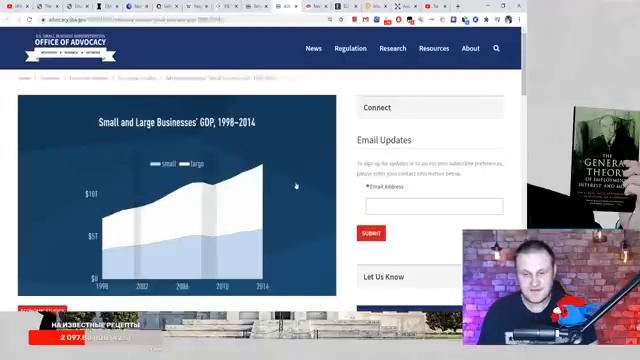Screen dimensions: 640x360
Task: Open the Chrome three-dot menu
Action: coord(519,20)
